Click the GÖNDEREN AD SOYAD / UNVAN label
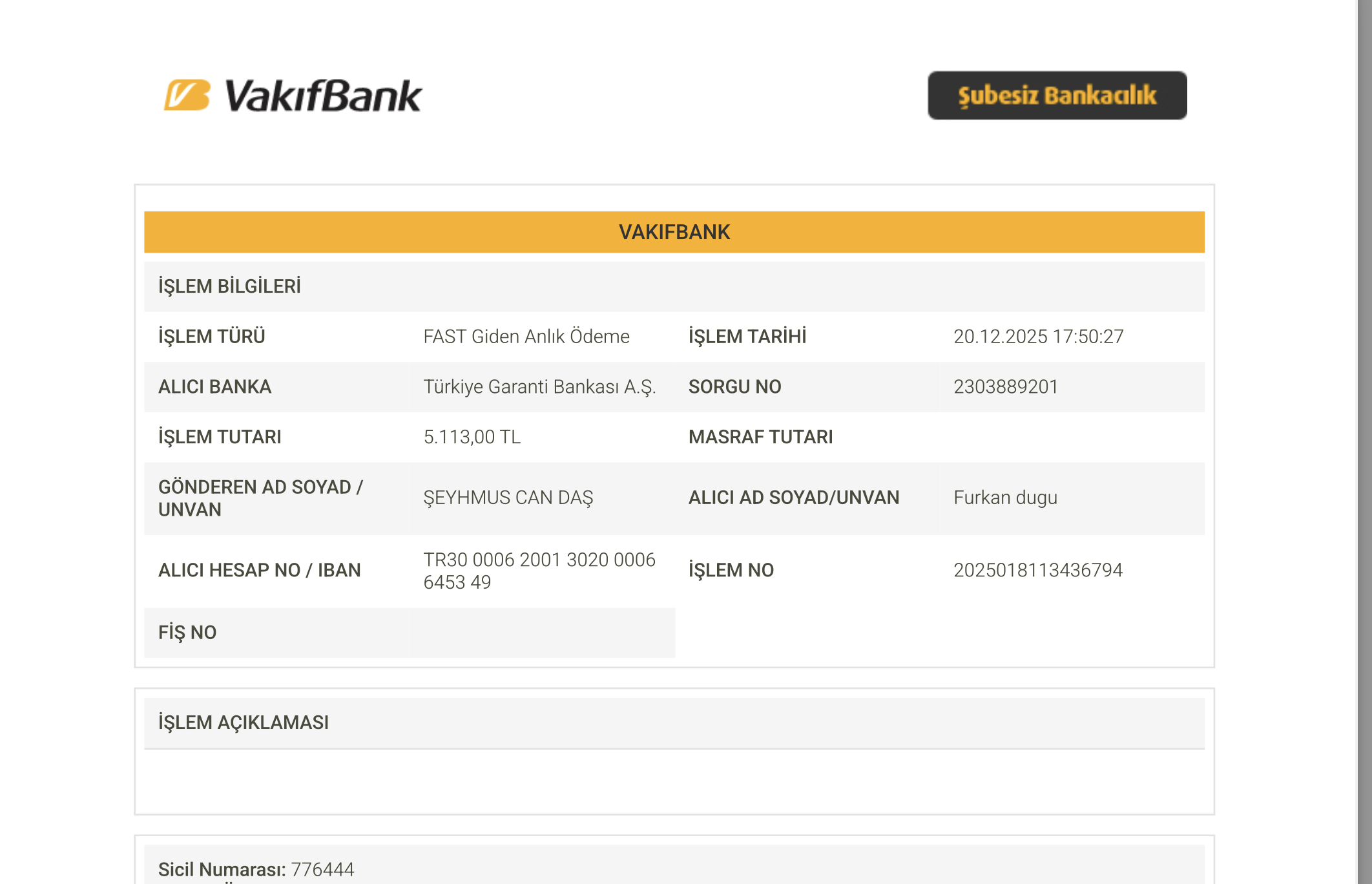1372x884 pixels. [x=261, y=498]
